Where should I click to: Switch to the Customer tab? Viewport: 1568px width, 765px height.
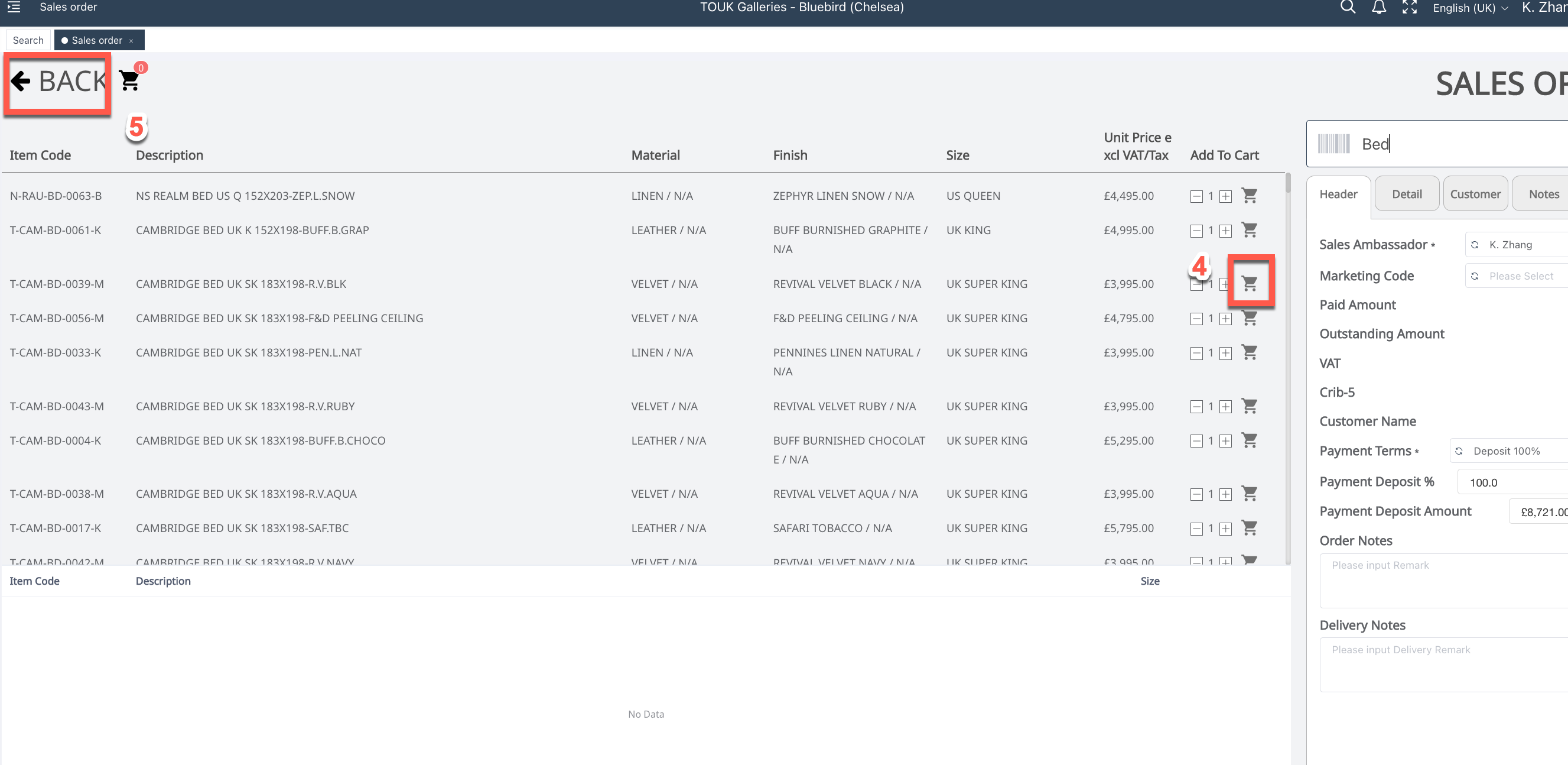point(1475,195)
